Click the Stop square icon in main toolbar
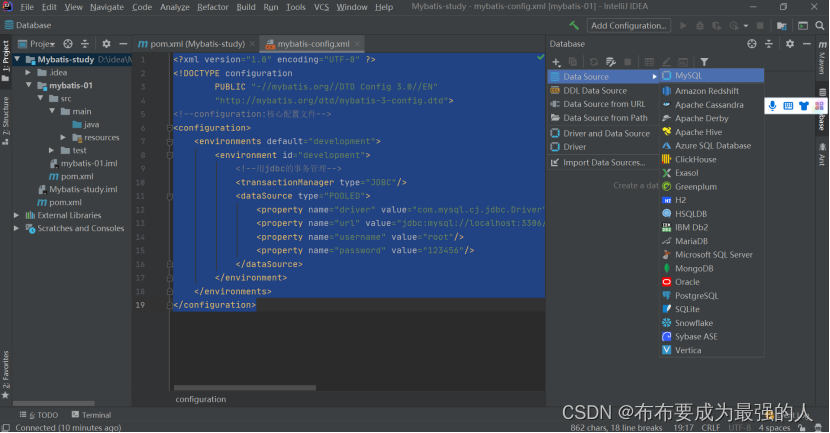830x433 pixels. [760, 25]
